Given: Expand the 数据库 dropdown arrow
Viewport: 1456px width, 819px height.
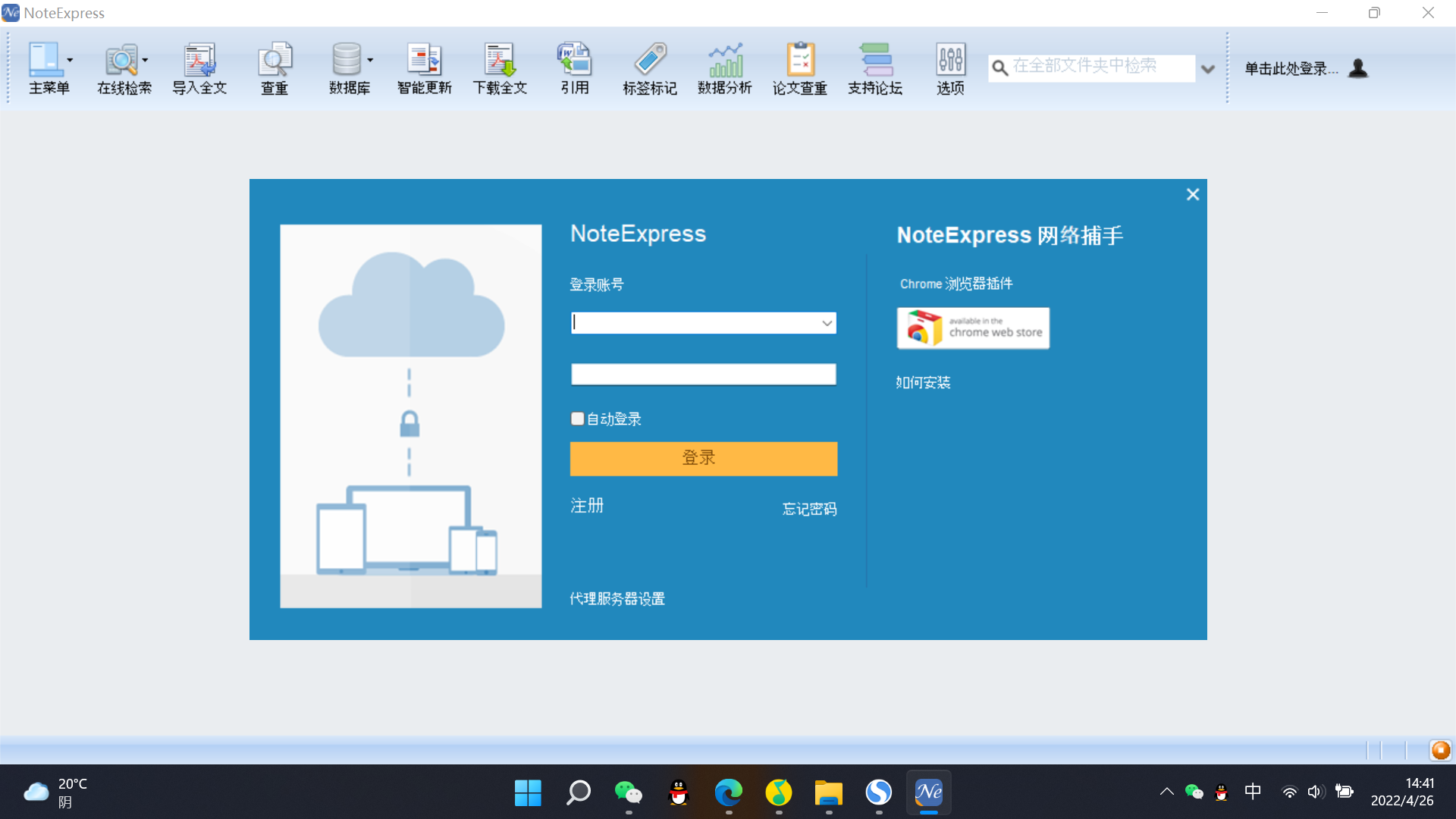Looking at the screenshot, I should point(370,60).
